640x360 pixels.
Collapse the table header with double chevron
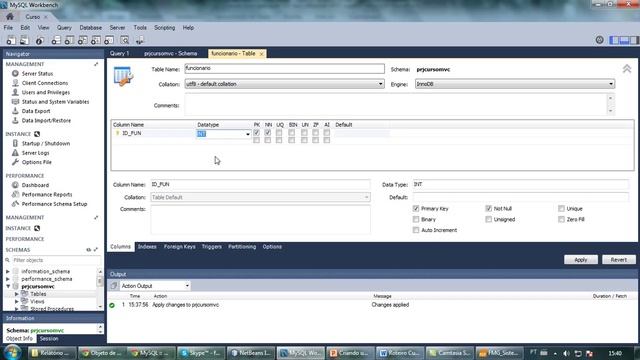point(627,69)
